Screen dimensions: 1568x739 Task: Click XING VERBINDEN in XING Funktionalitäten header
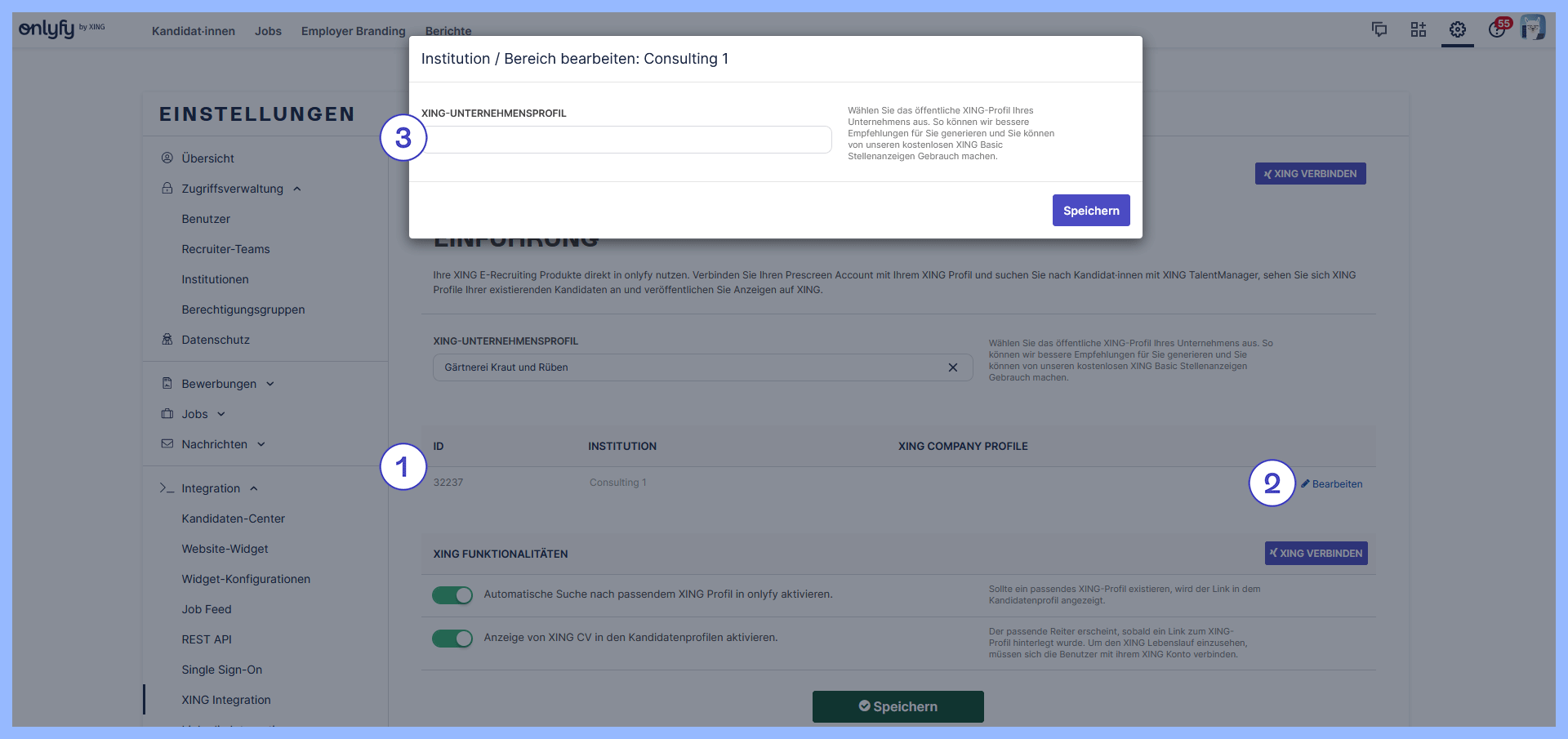(x=1316, y=554)
